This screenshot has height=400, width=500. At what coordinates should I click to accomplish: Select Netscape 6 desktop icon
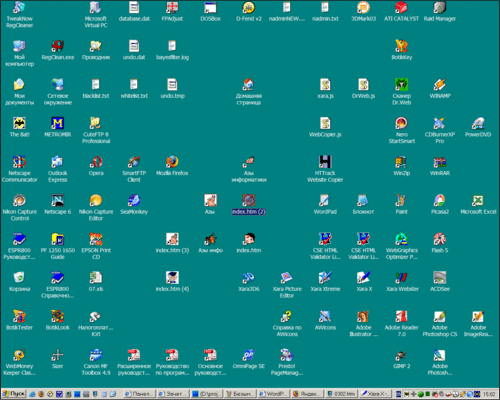point(57,200)
